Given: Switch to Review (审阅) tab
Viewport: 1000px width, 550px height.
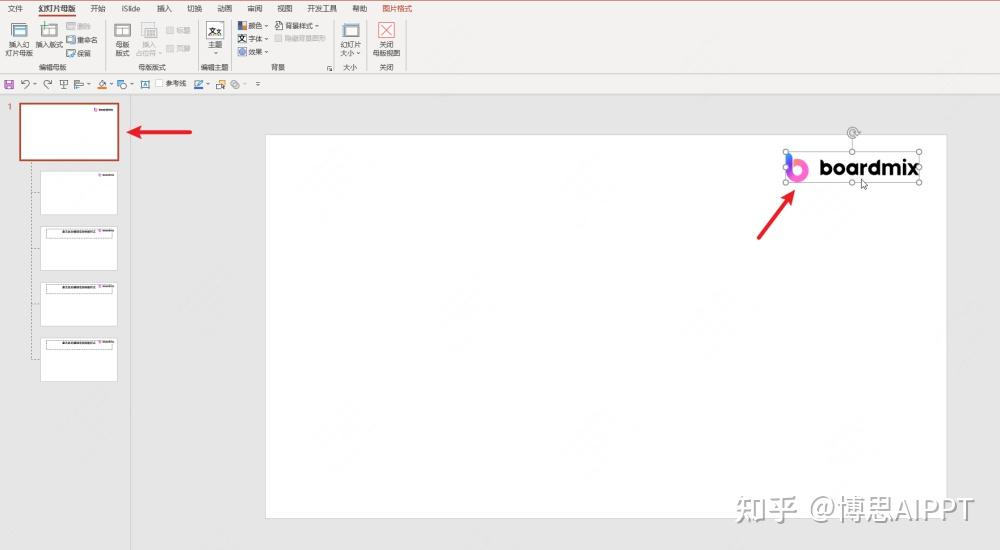Looking at the screenshot, I should pyautogui.click(x=254, y=8).
